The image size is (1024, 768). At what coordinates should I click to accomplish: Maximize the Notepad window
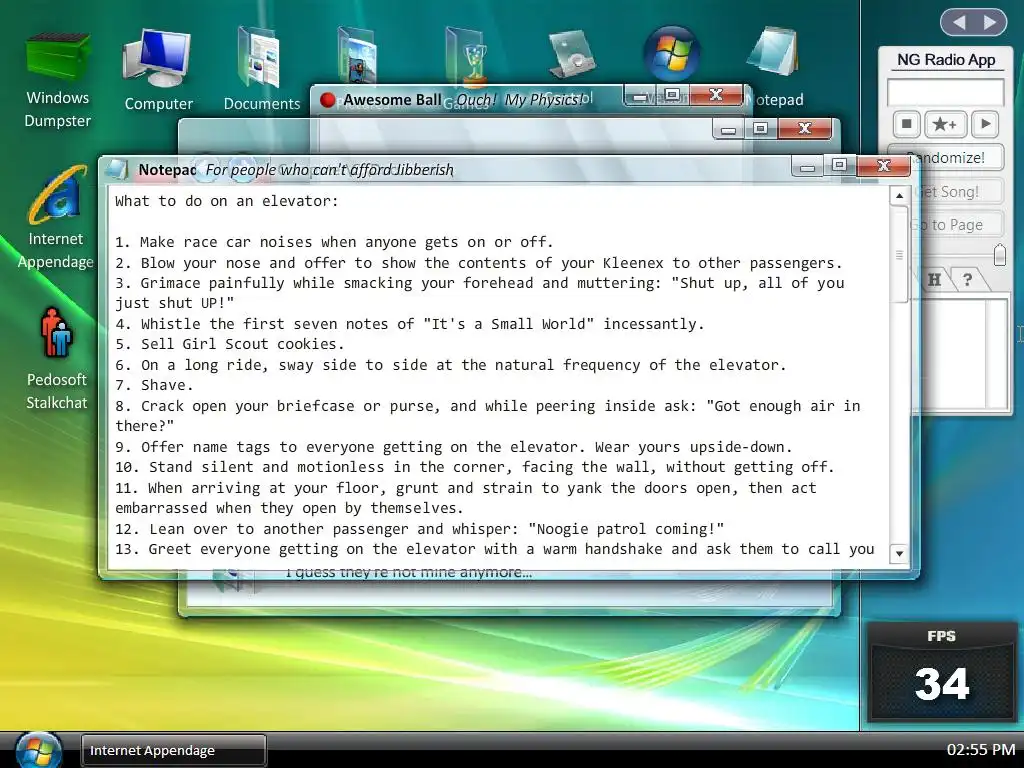[x=839, y=166]
